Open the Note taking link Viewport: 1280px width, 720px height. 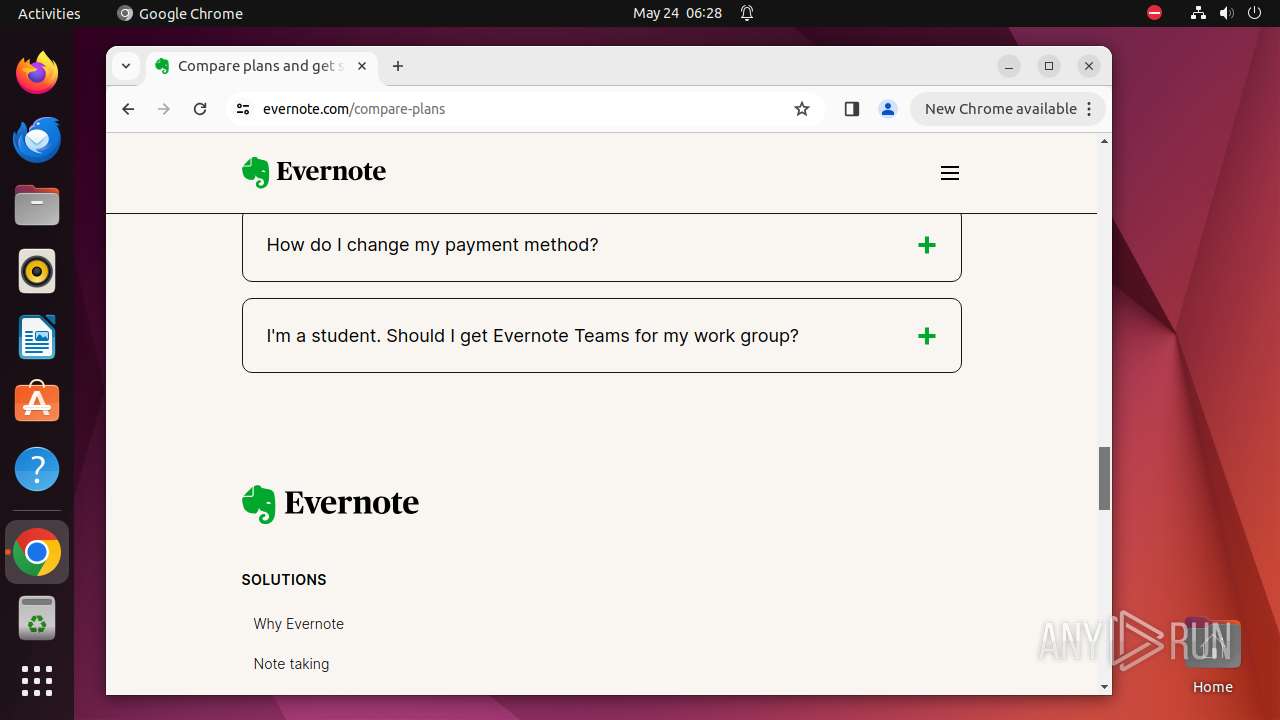[x=291, y=664]
